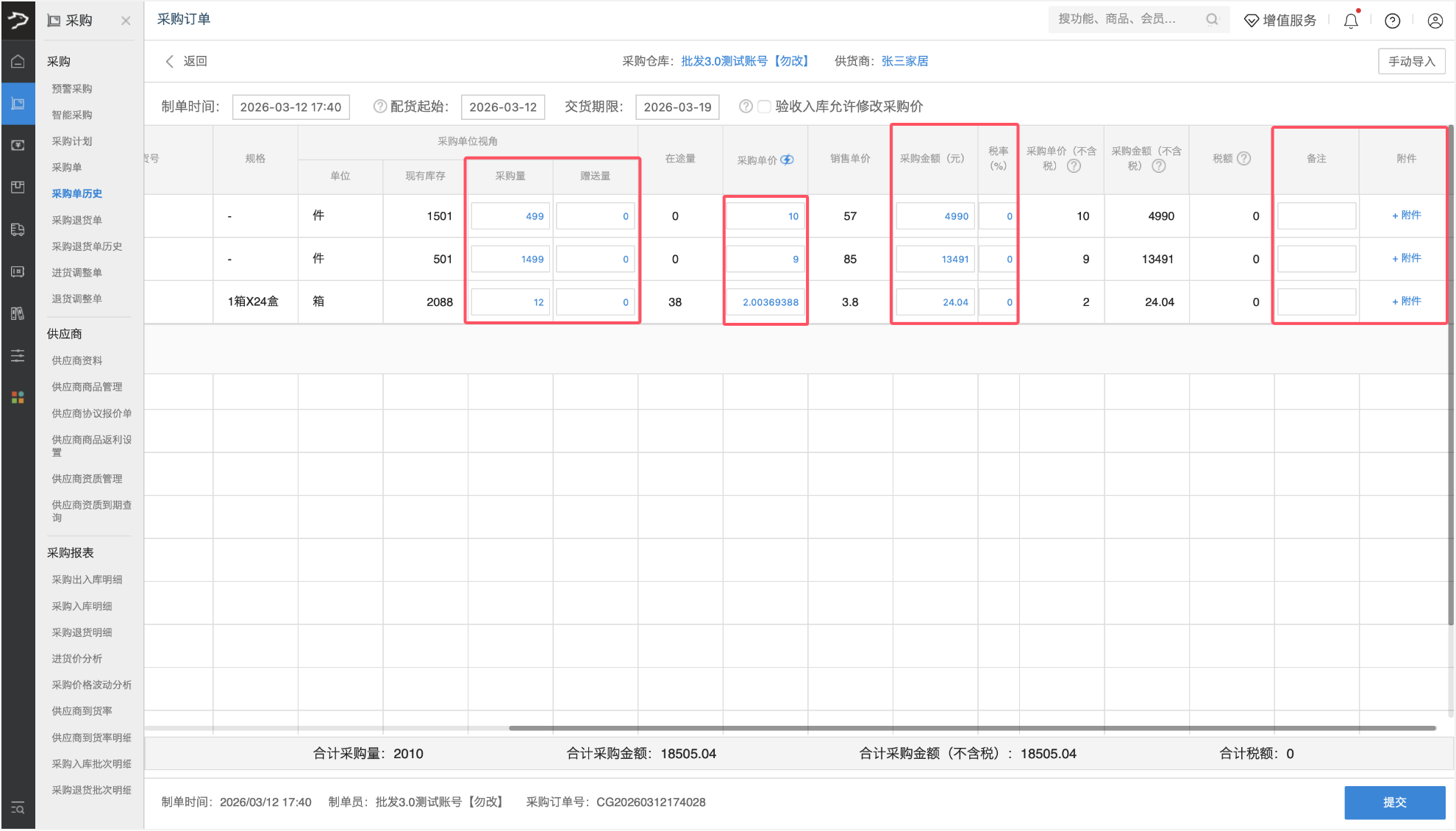This screenshot has height=831, width=1456.
Task: Open the sliders settings icon in sidebar
Action: [18, 356]
